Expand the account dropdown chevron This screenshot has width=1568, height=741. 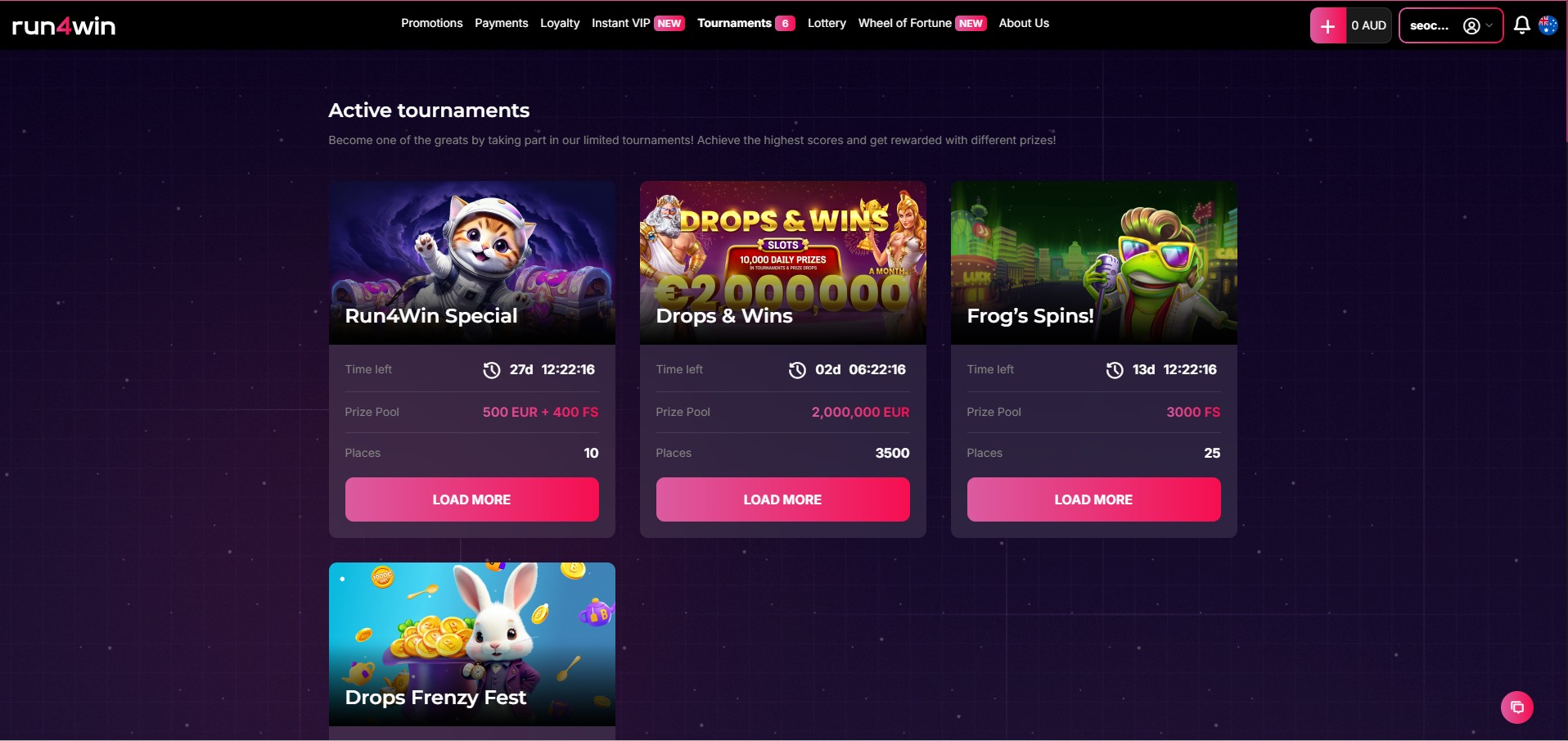[x=1489, y=26]
